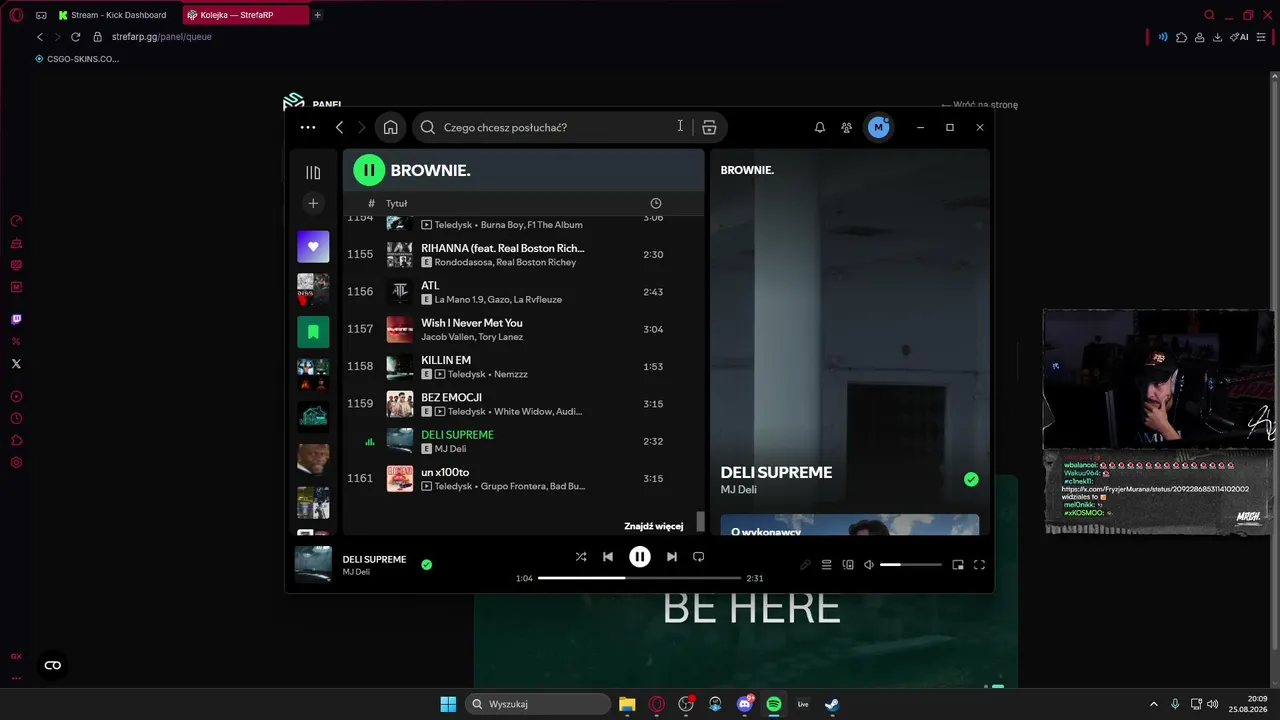Screen dimensions: 1280x720
Task: Open Windows Start menu
Action: coord(448,704)
